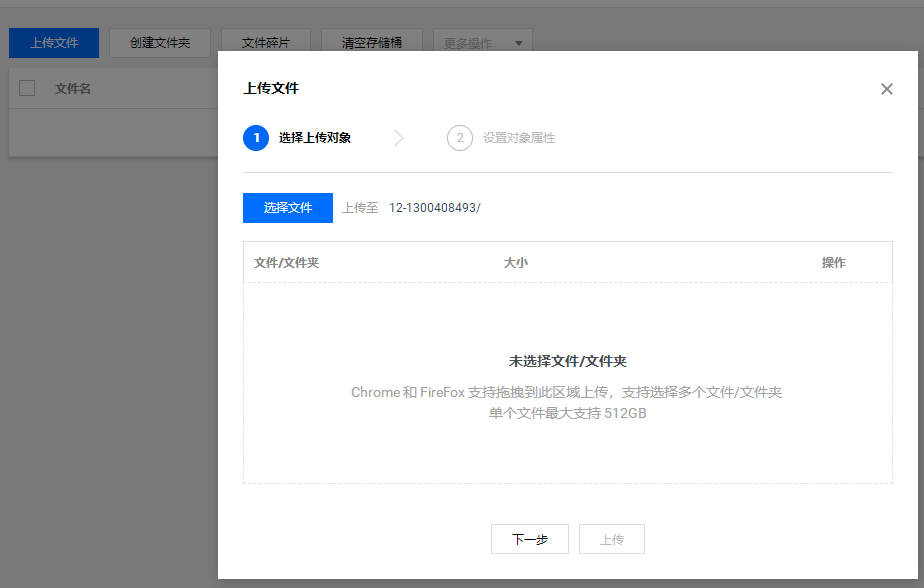
Task: Click the 上传 button
Action: pyautogui.click(x=611, y=539)
